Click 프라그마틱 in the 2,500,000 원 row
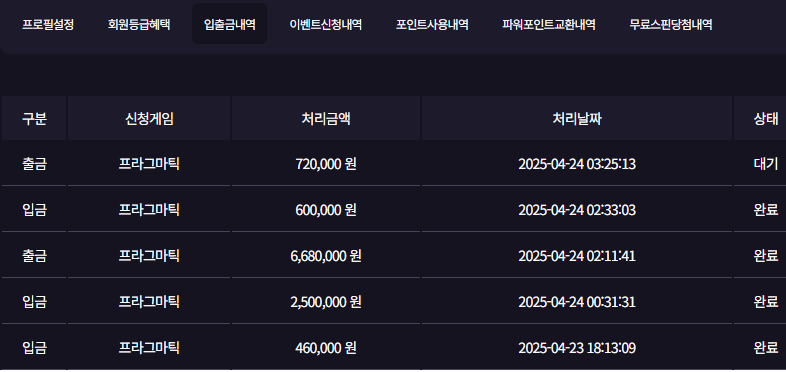Image resolution: width=786 pixels, height=372 pixels. pyautogui.click(x=149, y=302)
